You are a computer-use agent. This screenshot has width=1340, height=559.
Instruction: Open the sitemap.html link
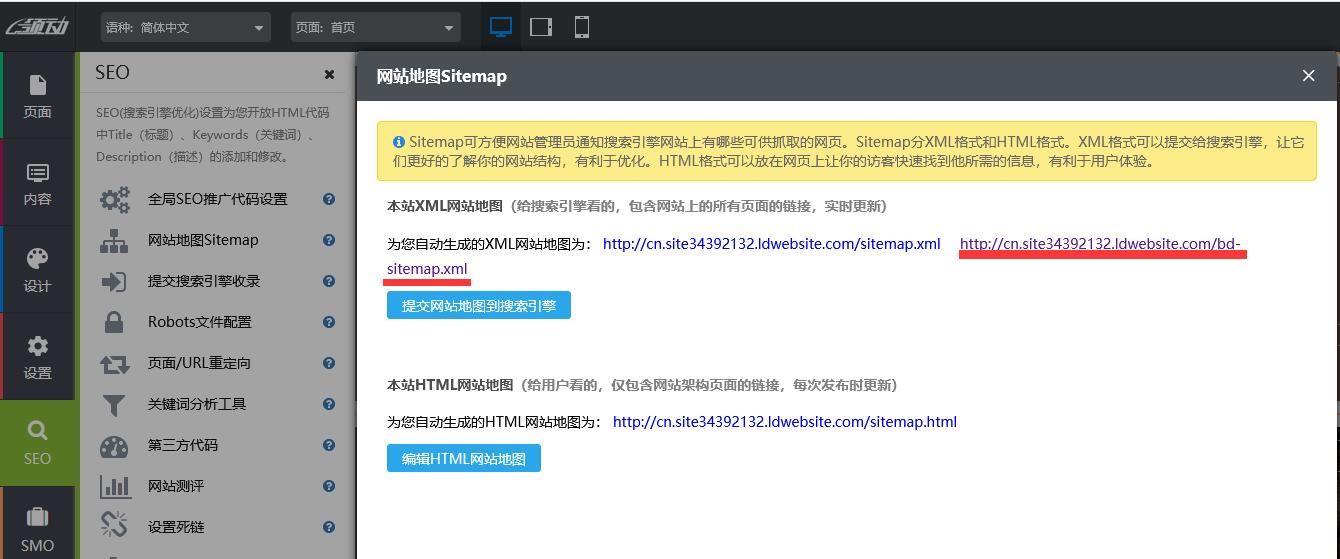(784, 422)
